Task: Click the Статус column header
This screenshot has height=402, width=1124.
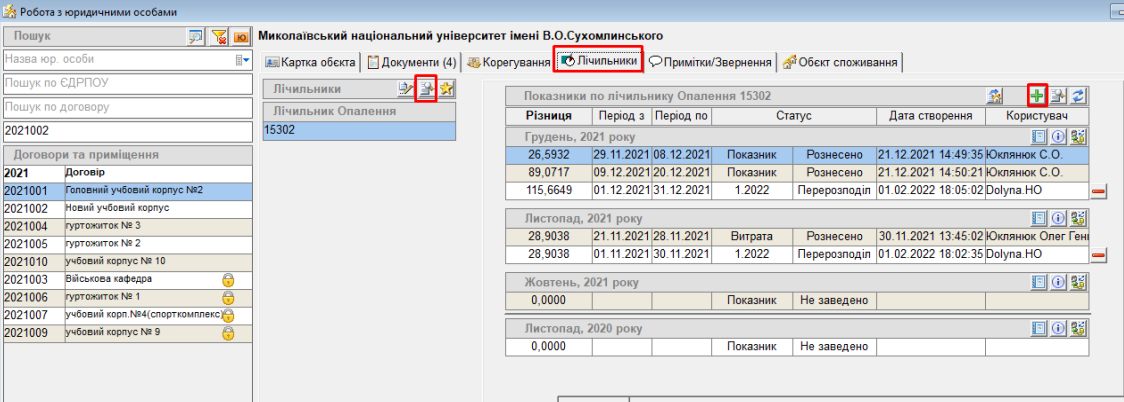Action: tap(793, 117)
